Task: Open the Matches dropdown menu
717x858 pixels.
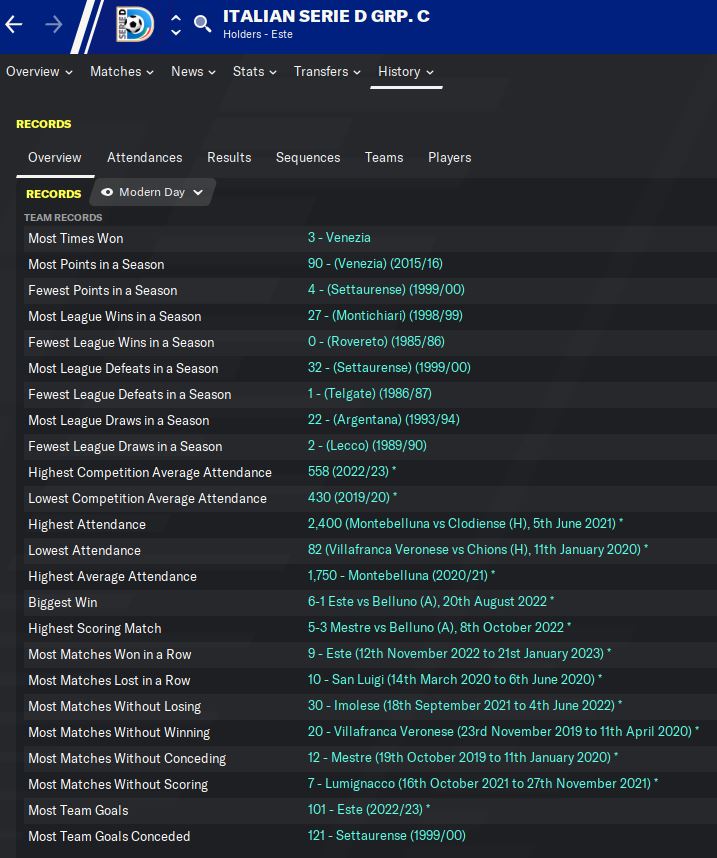Action: pos(121,71)
